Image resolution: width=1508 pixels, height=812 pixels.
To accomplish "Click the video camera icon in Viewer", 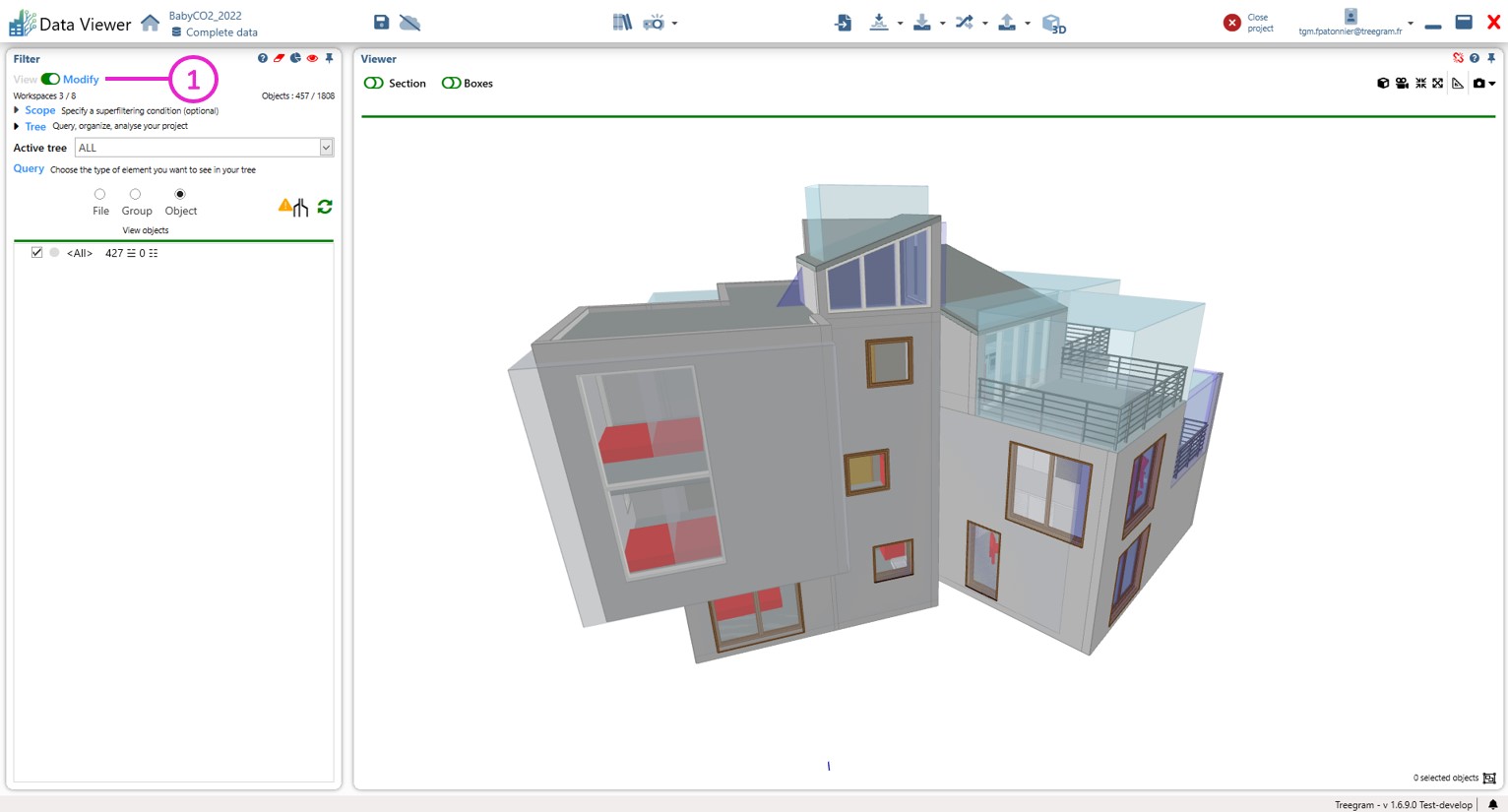I will tap(1402, 84).
